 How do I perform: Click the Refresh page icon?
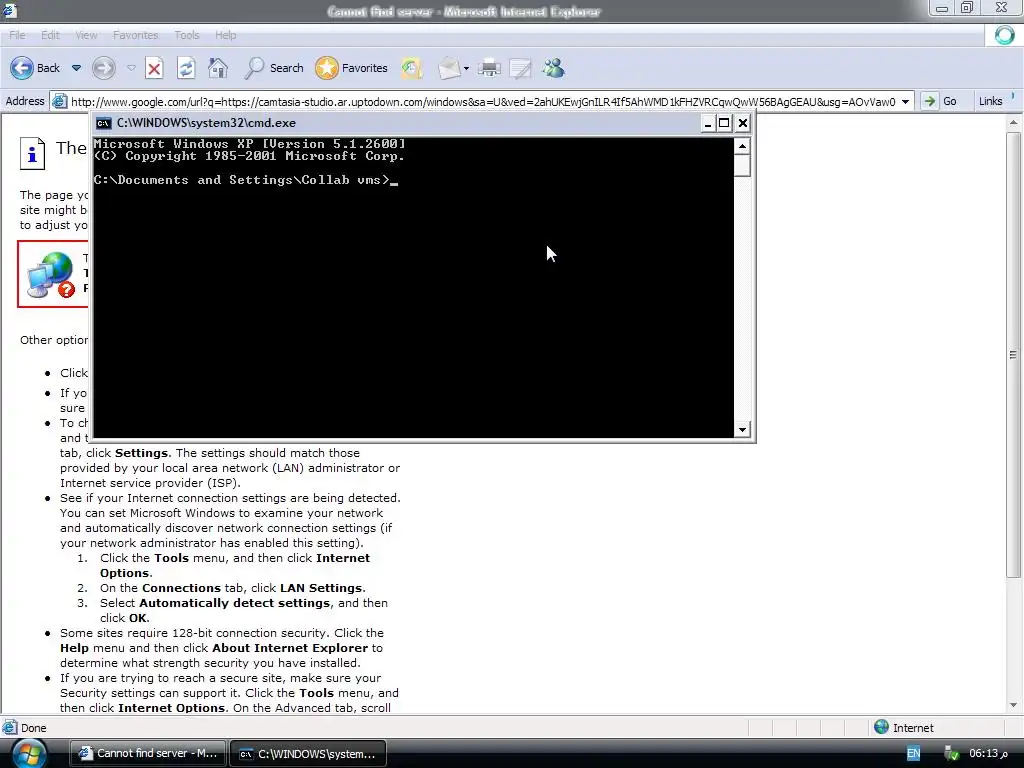click(x=186, y=68)
